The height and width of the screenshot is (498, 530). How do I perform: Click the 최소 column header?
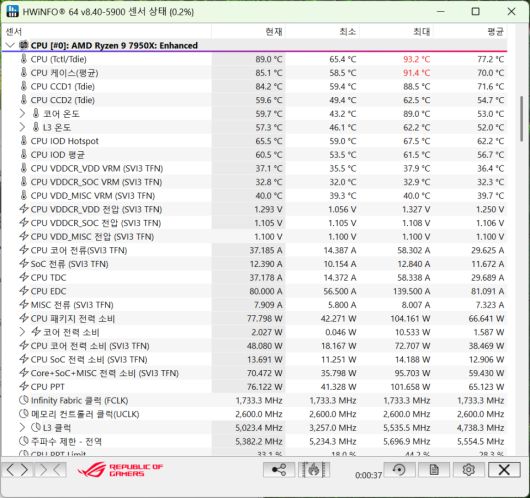[322, 32]
